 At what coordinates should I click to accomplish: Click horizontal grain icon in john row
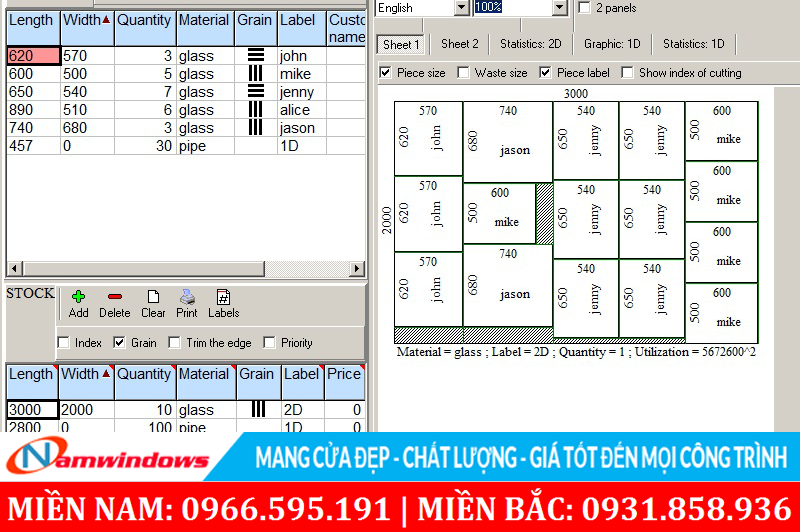pos(256,55)
